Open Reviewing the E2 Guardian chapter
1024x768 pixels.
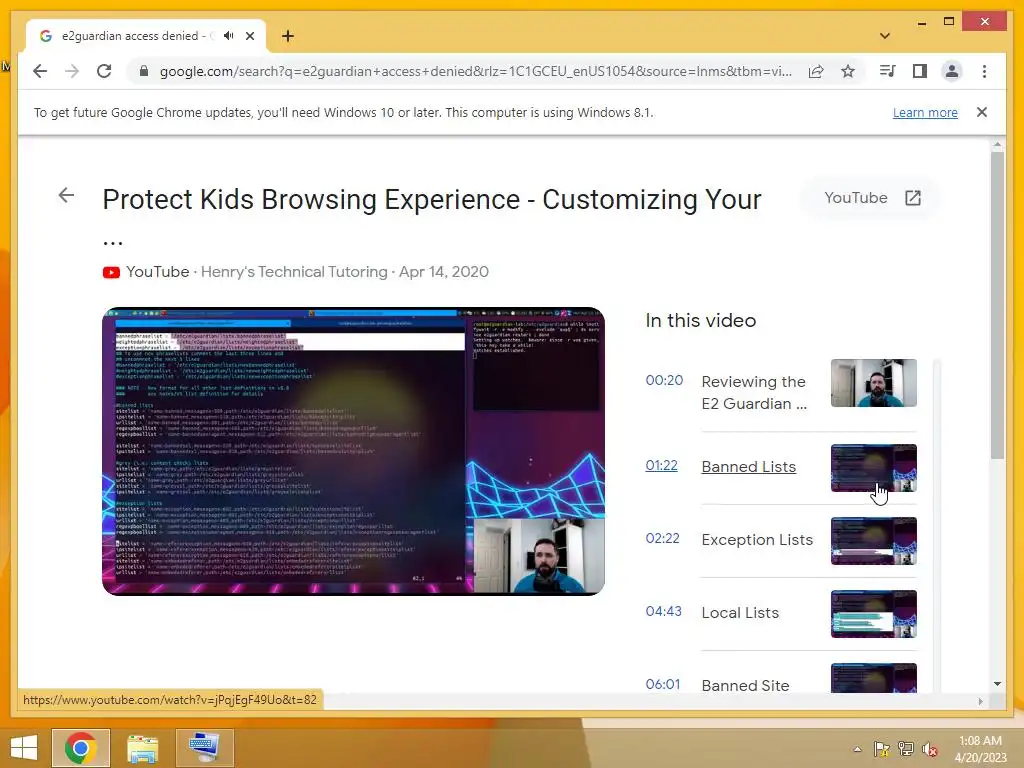754,392
